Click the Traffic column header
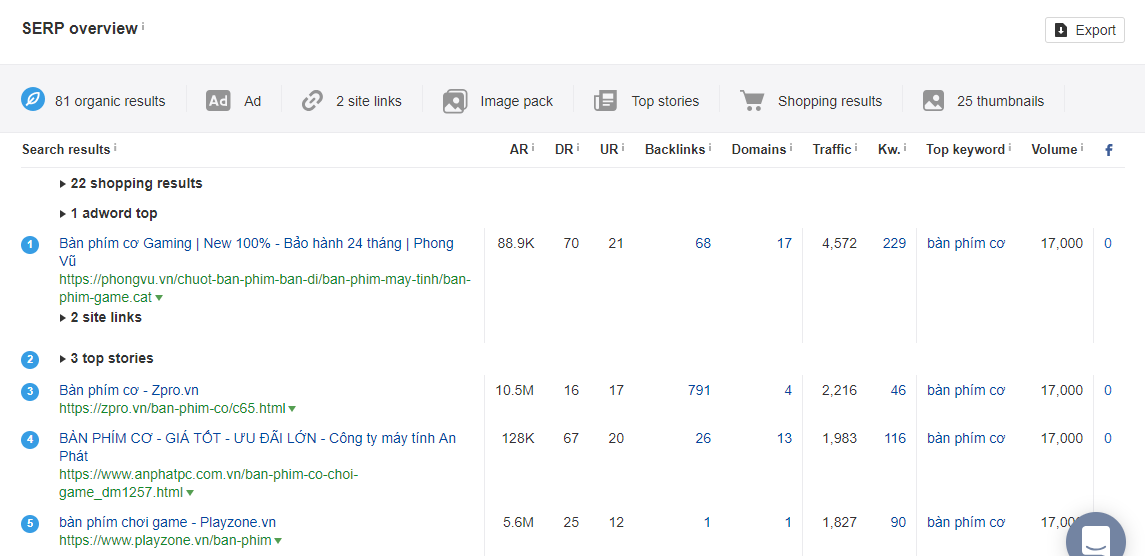 tap(832, 149)
